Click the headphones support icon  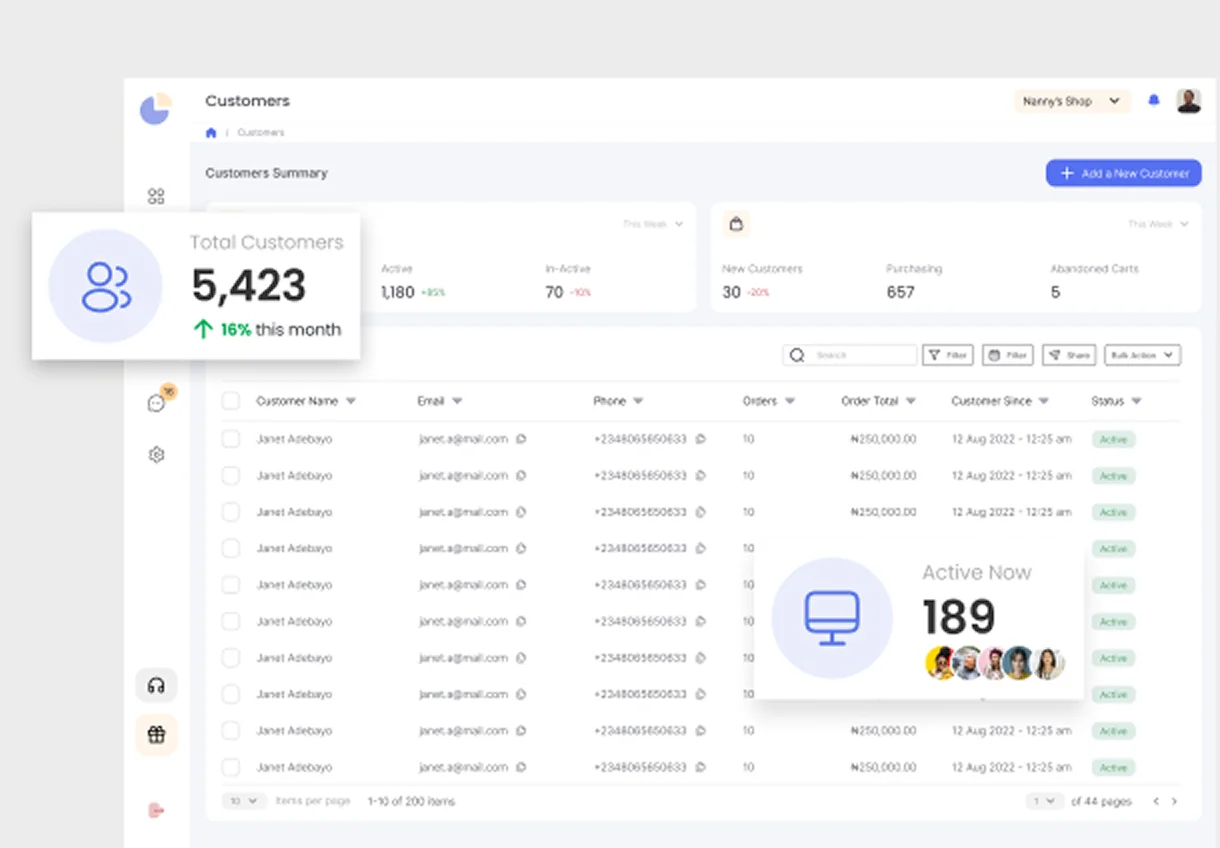click(x=156, y=685)
